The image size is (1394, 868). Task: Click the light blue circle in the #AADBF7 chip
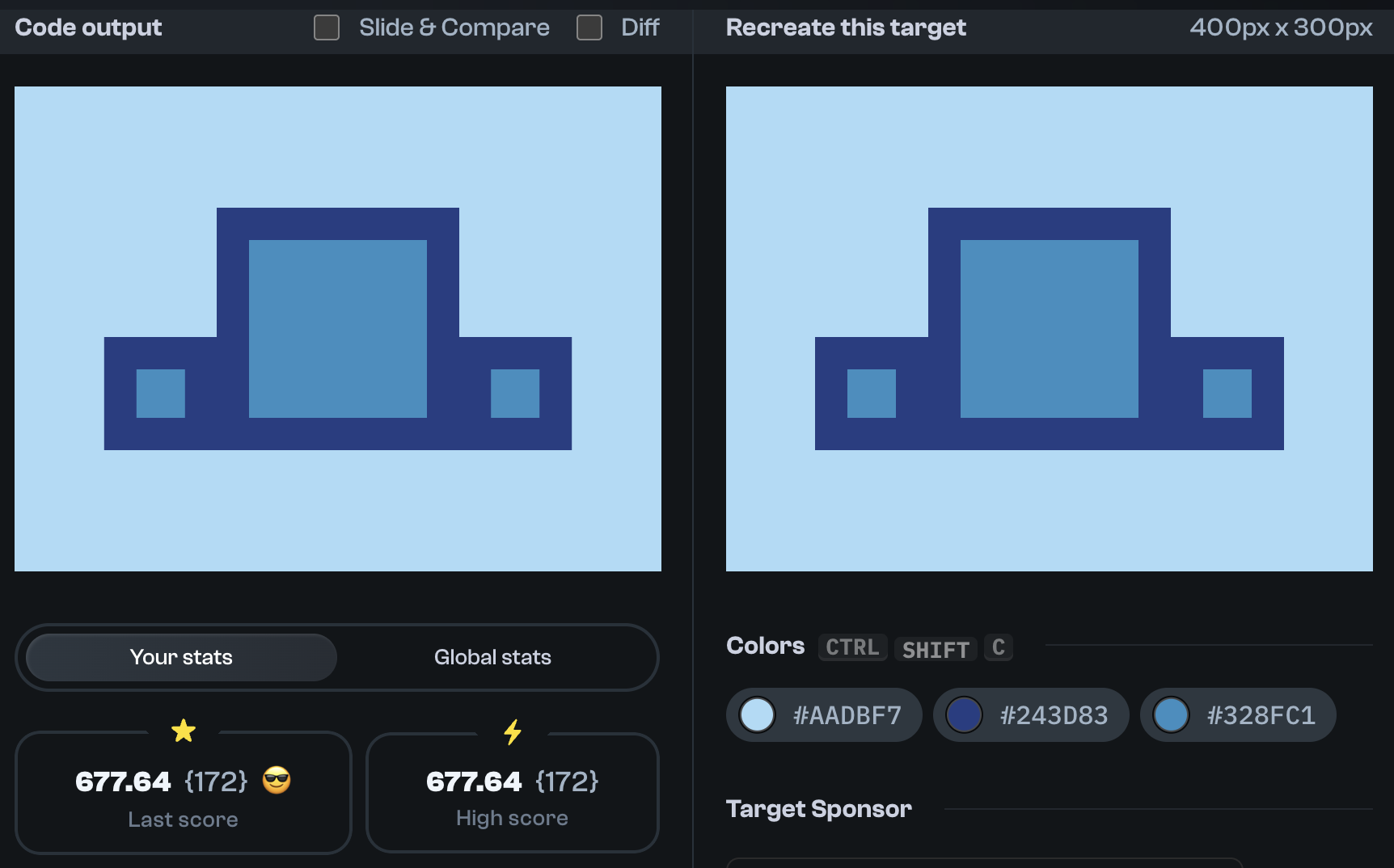[757, 714]
